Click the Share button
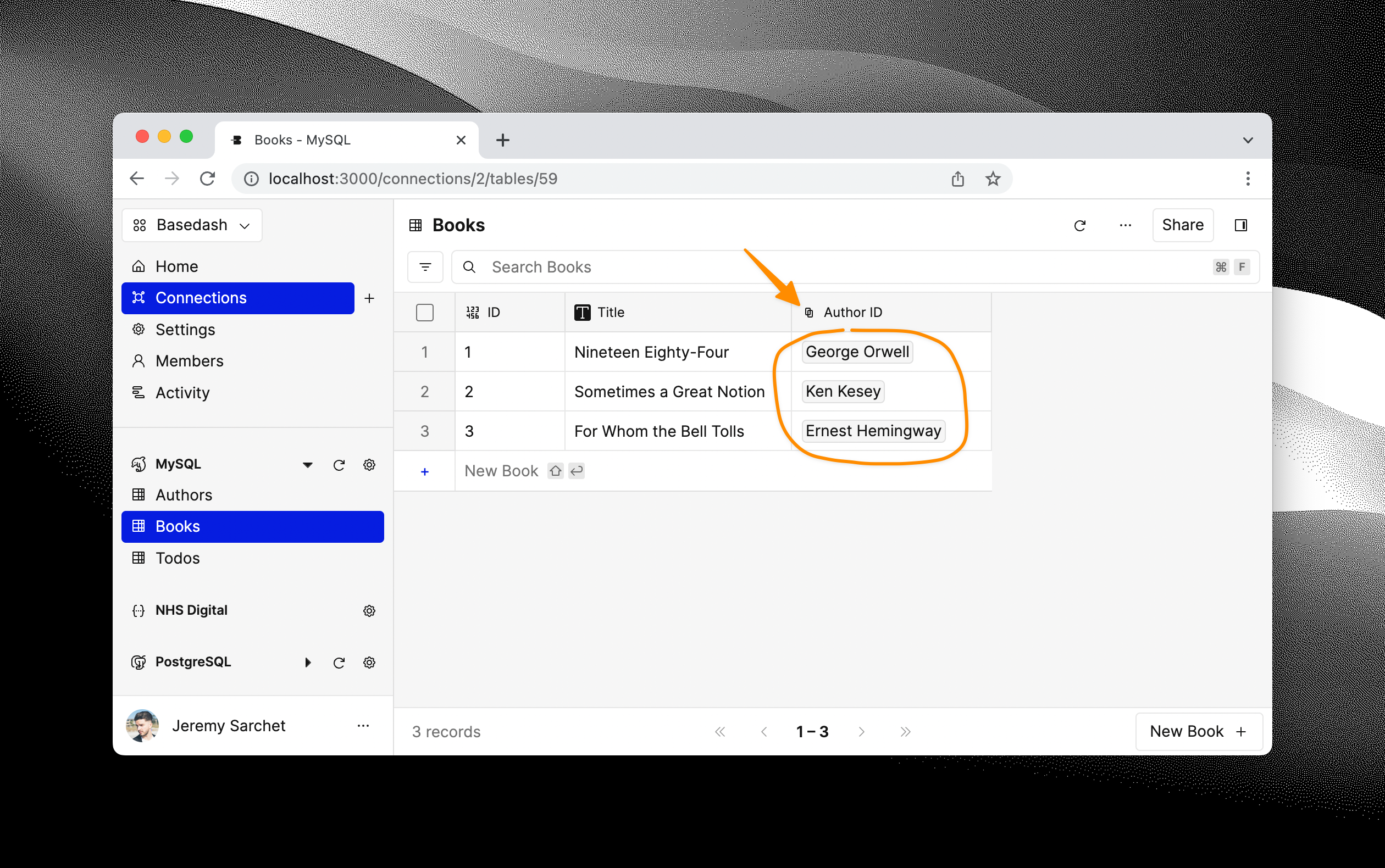 (1182, 225)
